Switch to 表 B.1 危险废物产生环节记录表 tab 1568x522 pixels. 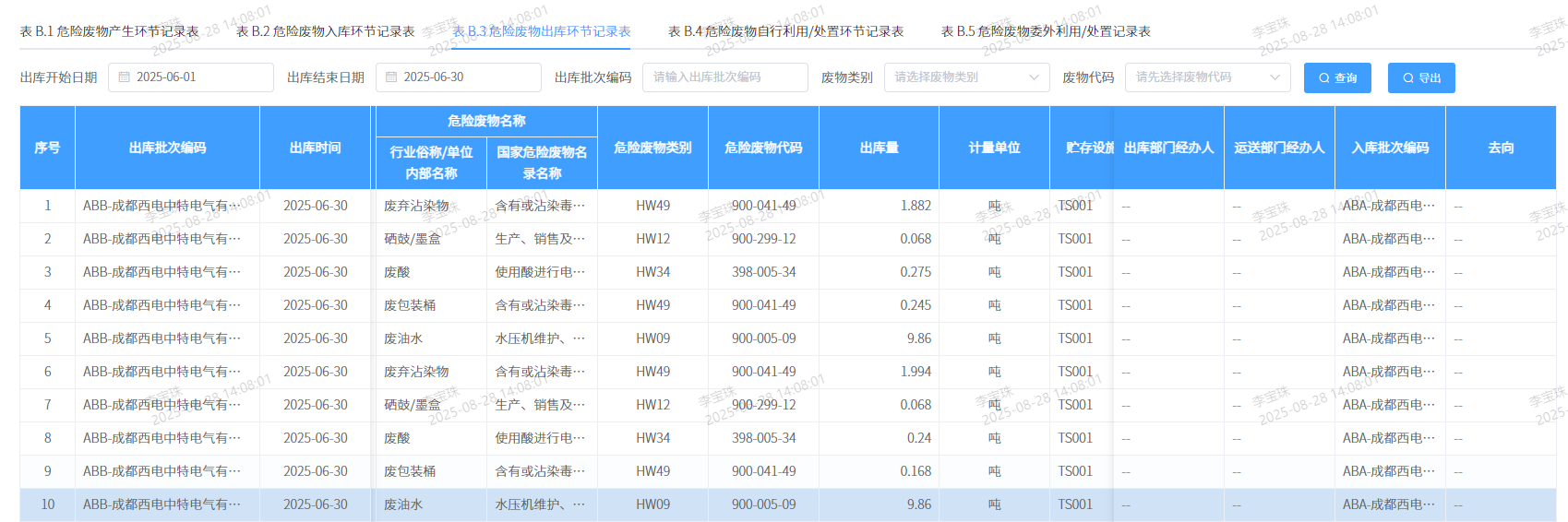[110, 31]
